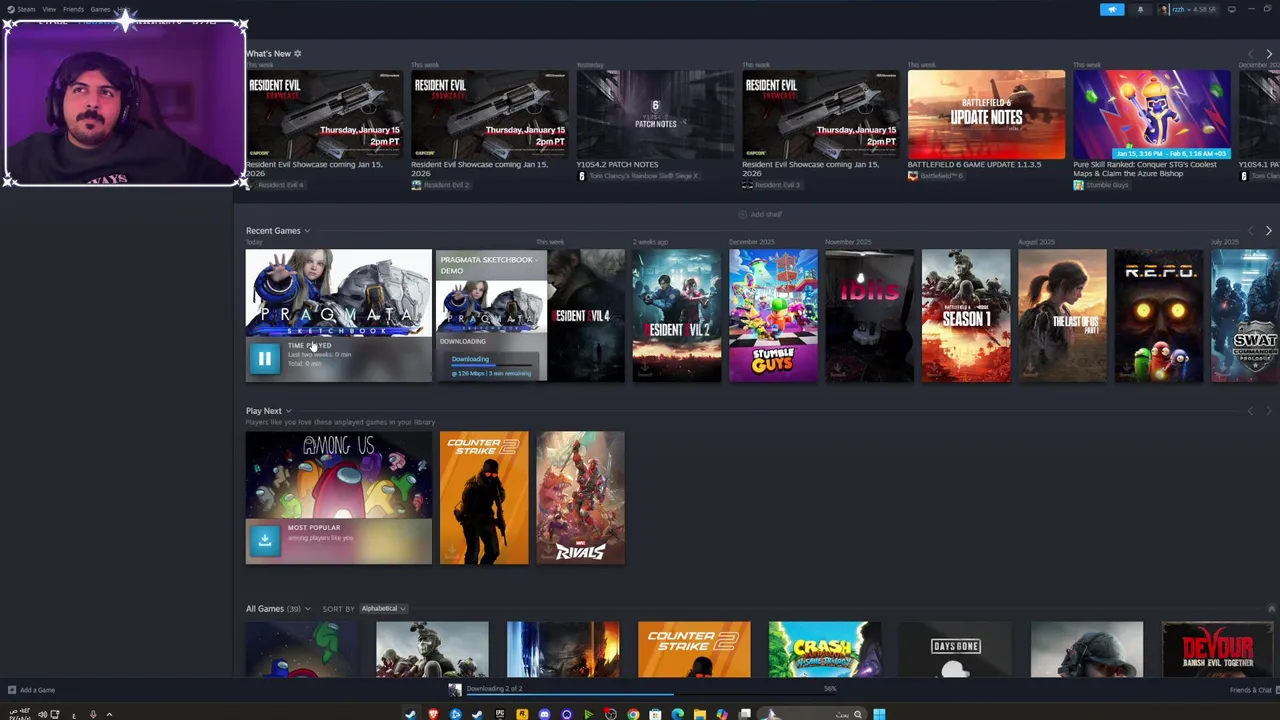Open Discord from the taskbar
This screenshot has height=720, width=1280.
544,714
